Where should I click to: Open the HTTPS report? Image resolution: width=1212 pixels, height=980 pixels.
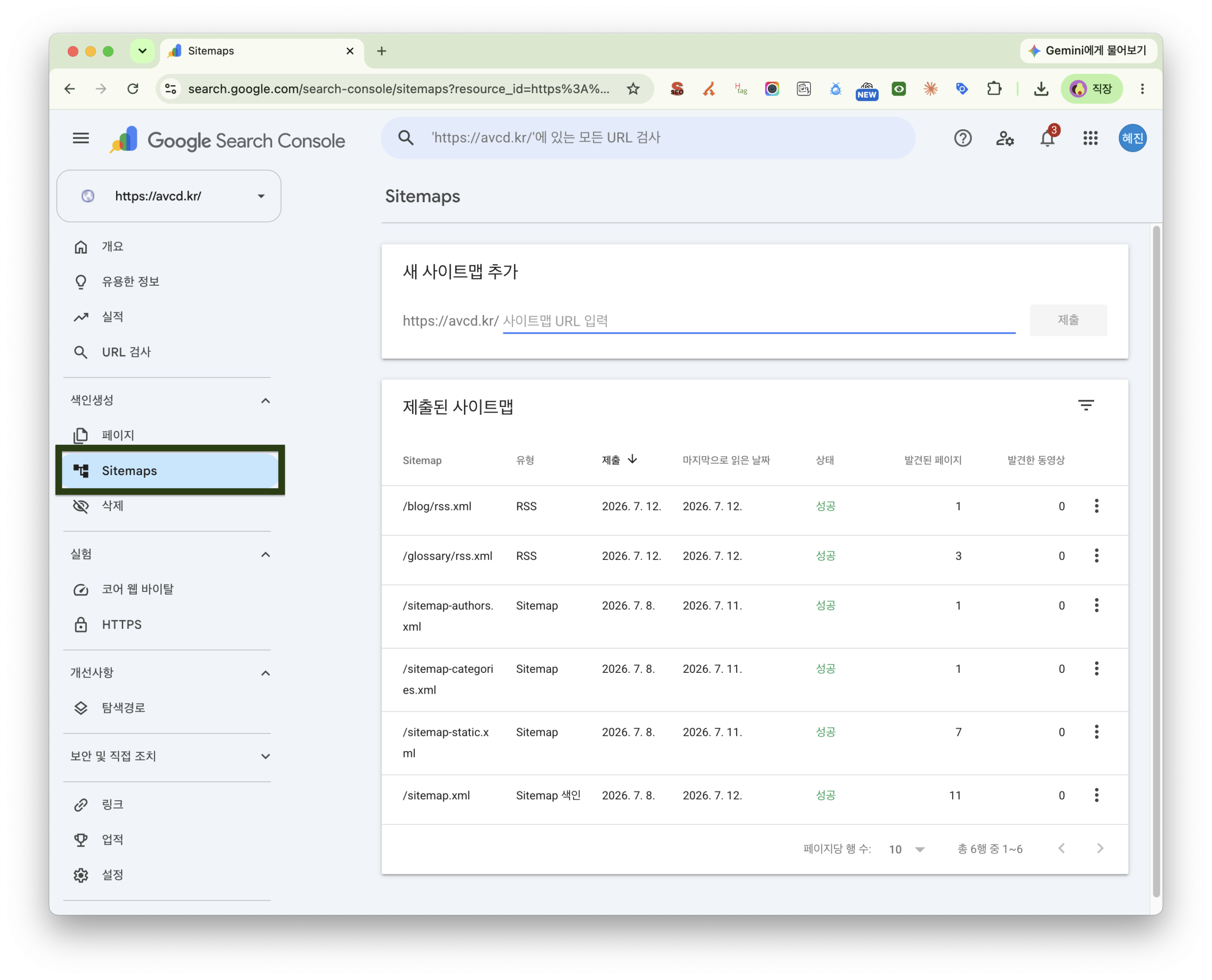click(x=169, y=625)
